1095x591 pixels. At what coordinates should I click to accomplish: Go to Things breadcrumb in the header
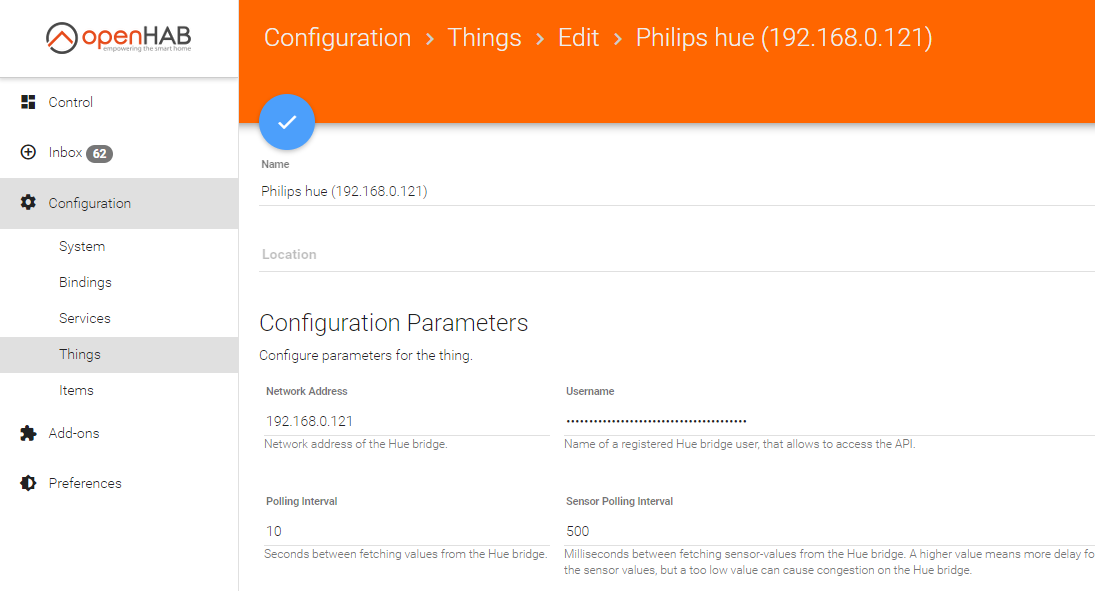point(484,38)
